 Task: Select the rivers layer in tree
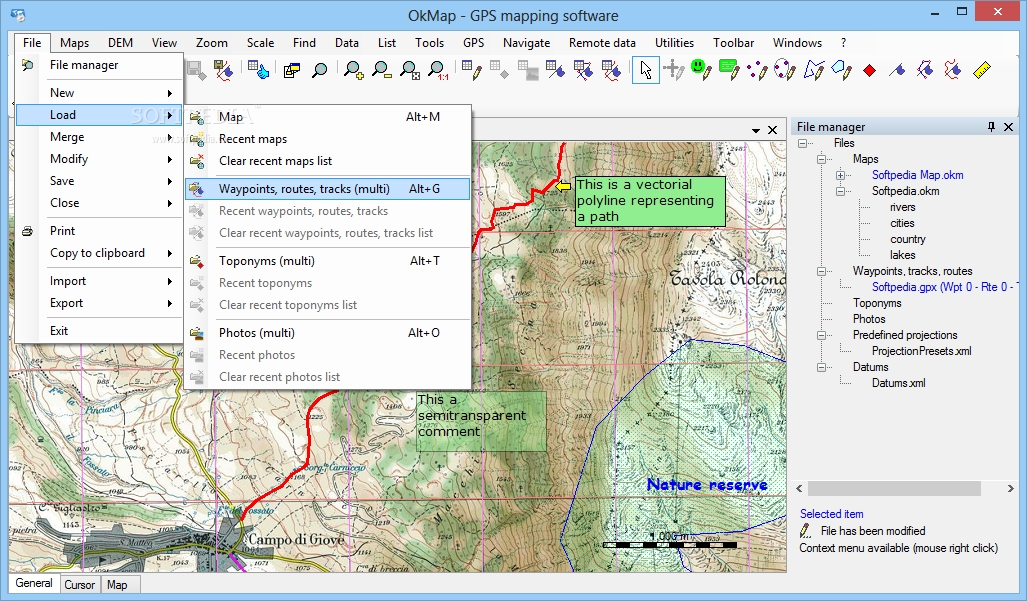(x=903, y=207)
